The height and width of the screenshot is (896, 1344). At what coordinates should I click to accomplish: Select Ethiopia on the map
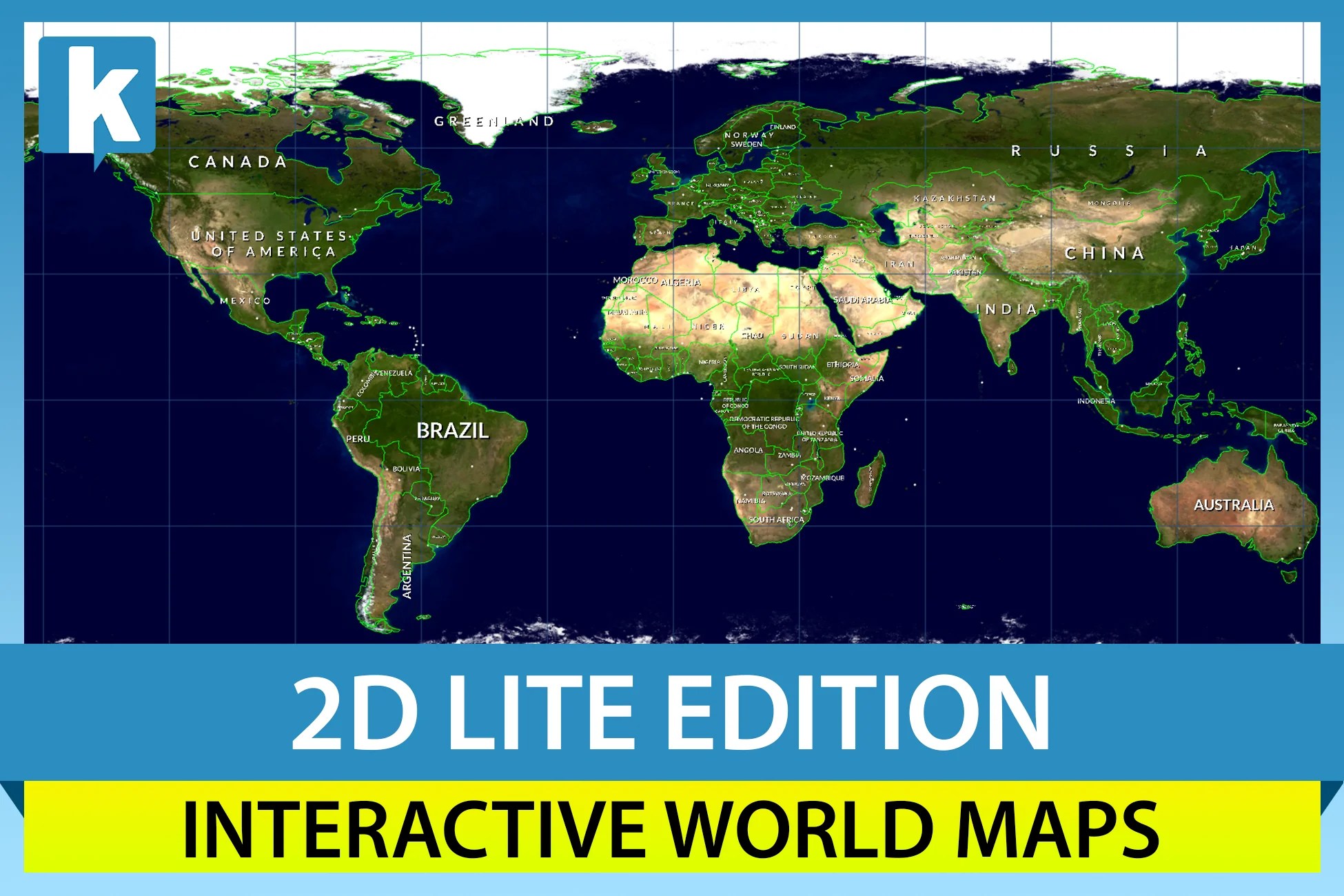[x=842, y=365]
